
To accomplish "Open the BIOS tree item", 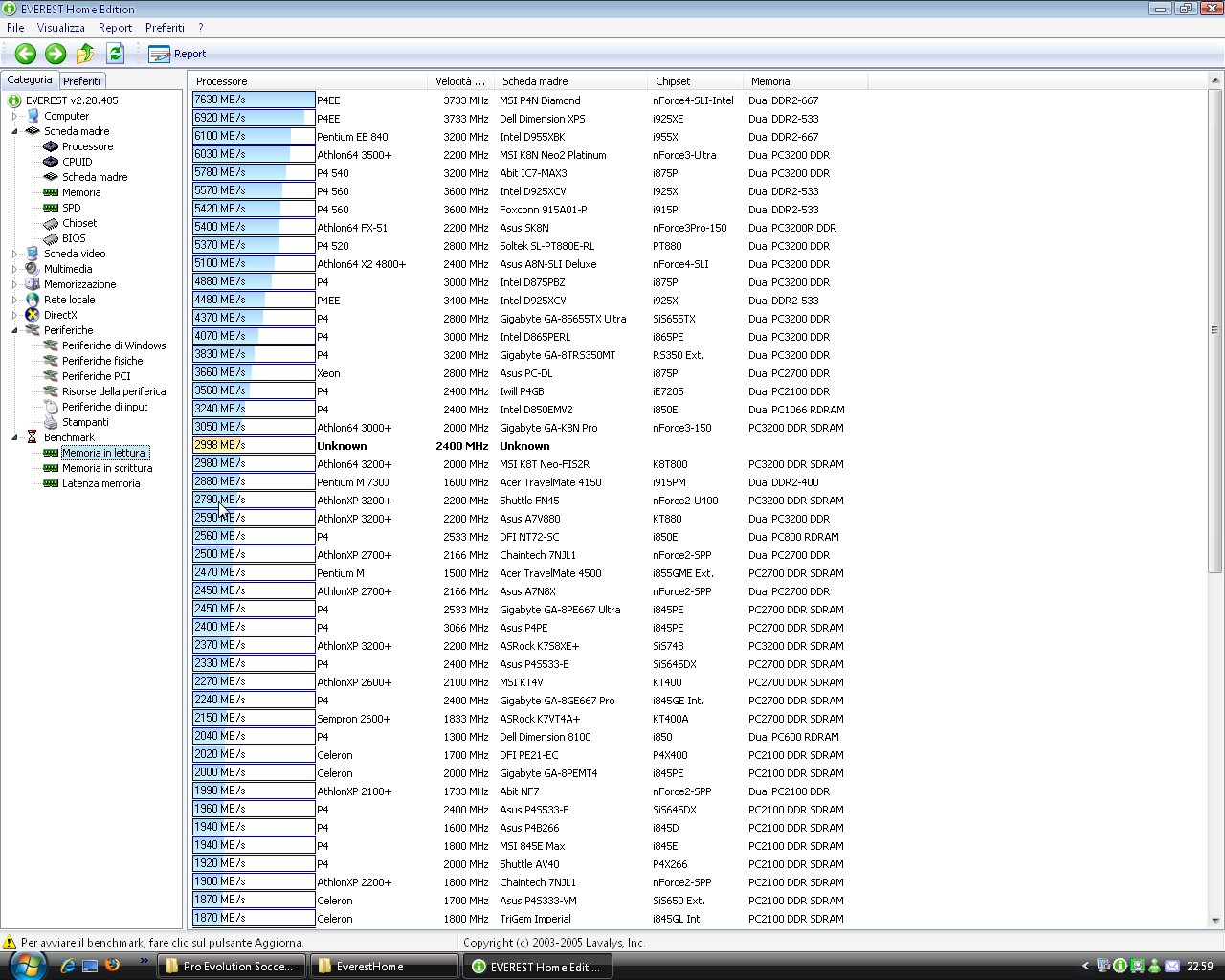I will (x=74, y=238).
